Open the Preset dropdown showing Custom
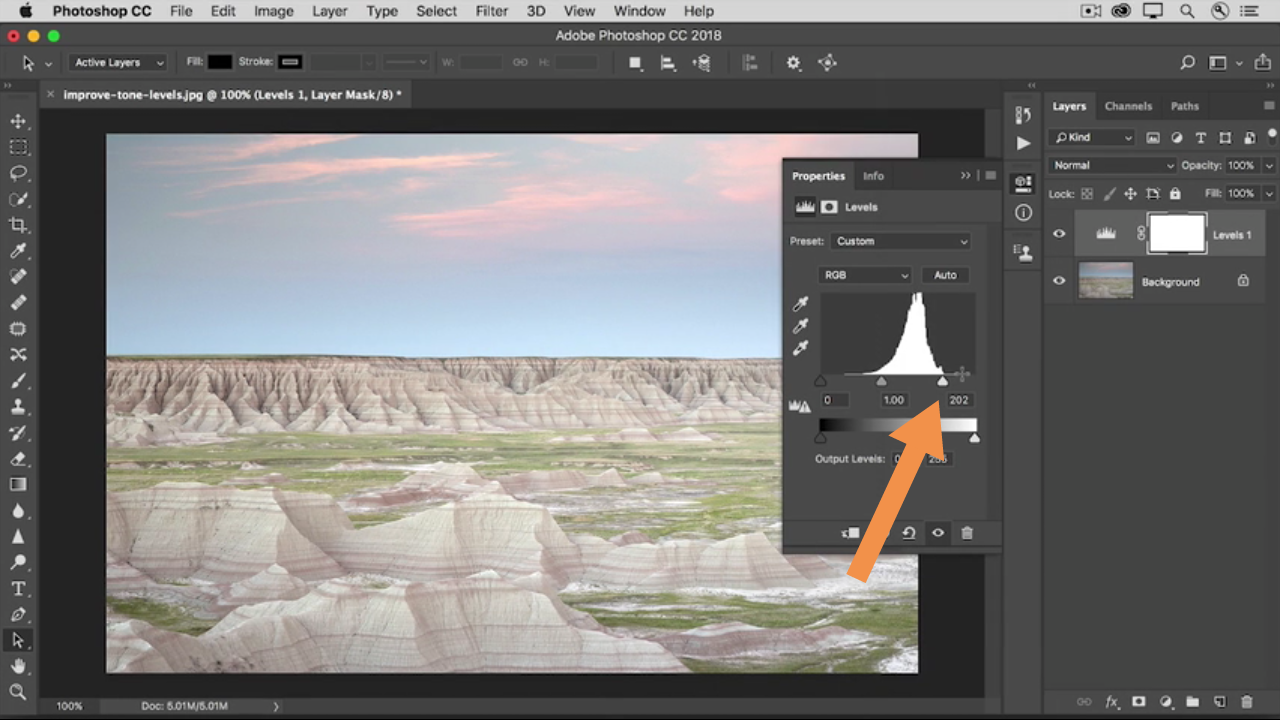 click(x=901, y=241)
